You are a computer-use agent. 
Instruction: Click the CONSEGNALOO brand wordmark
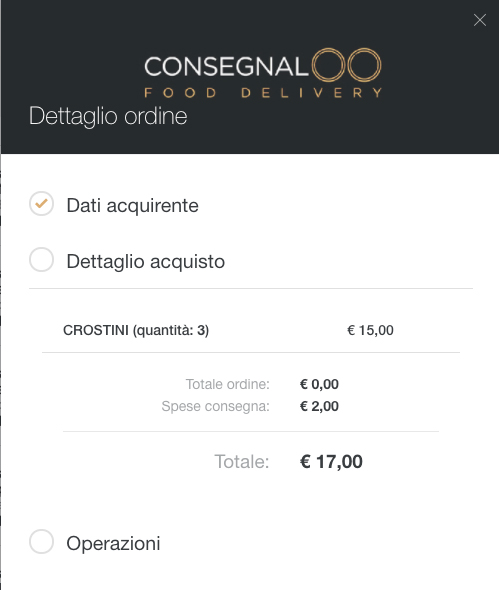coord(263,65)
